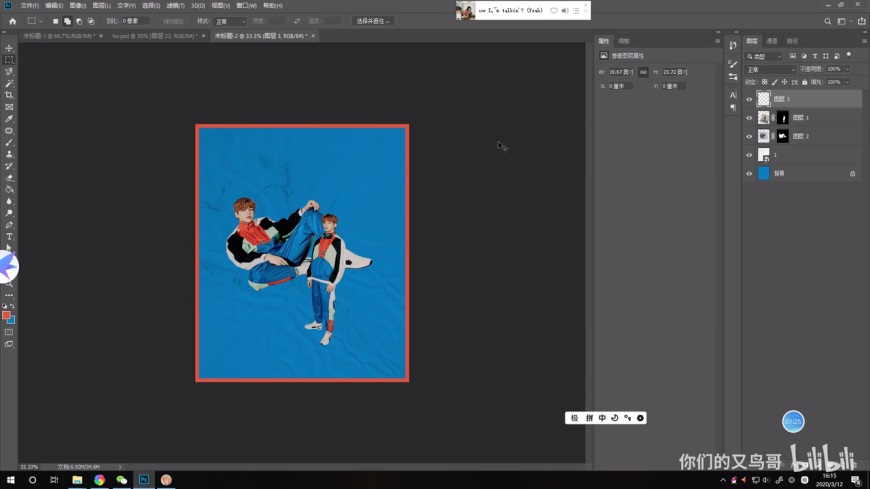Click the 选择并遮住 button
The image size is (870, 489).
372,21
